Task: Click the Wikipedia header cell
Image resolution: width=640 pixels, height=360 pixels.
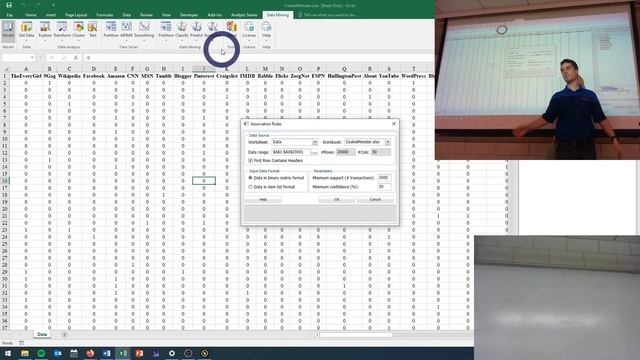Action: click(x=69, y=76)
